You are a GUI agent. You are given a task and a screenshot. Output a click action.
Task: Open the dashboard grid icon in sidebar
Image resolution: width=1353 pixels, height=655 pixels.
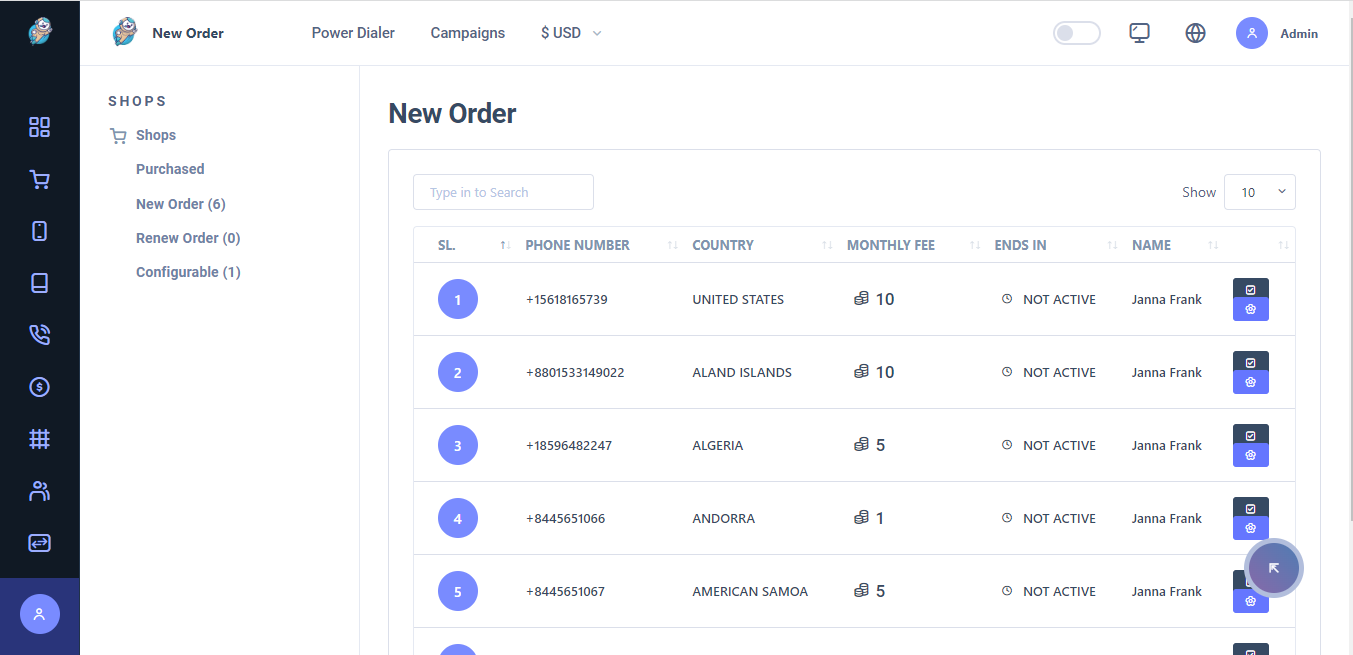[39, 127]
